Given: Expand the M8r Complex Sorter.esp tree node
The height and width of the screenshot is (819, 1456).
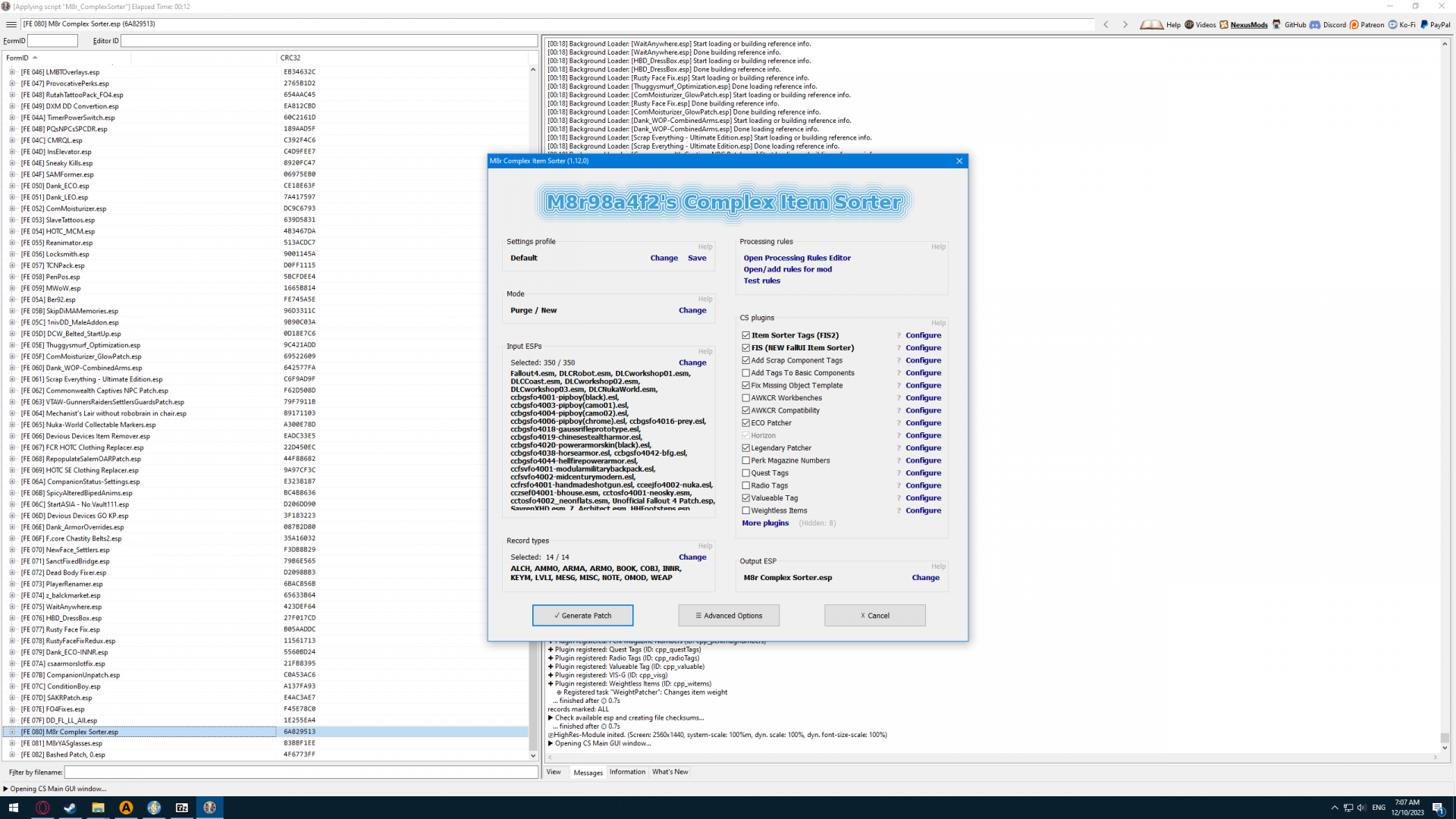Looking at the screenshot, I should click(12, 733).
